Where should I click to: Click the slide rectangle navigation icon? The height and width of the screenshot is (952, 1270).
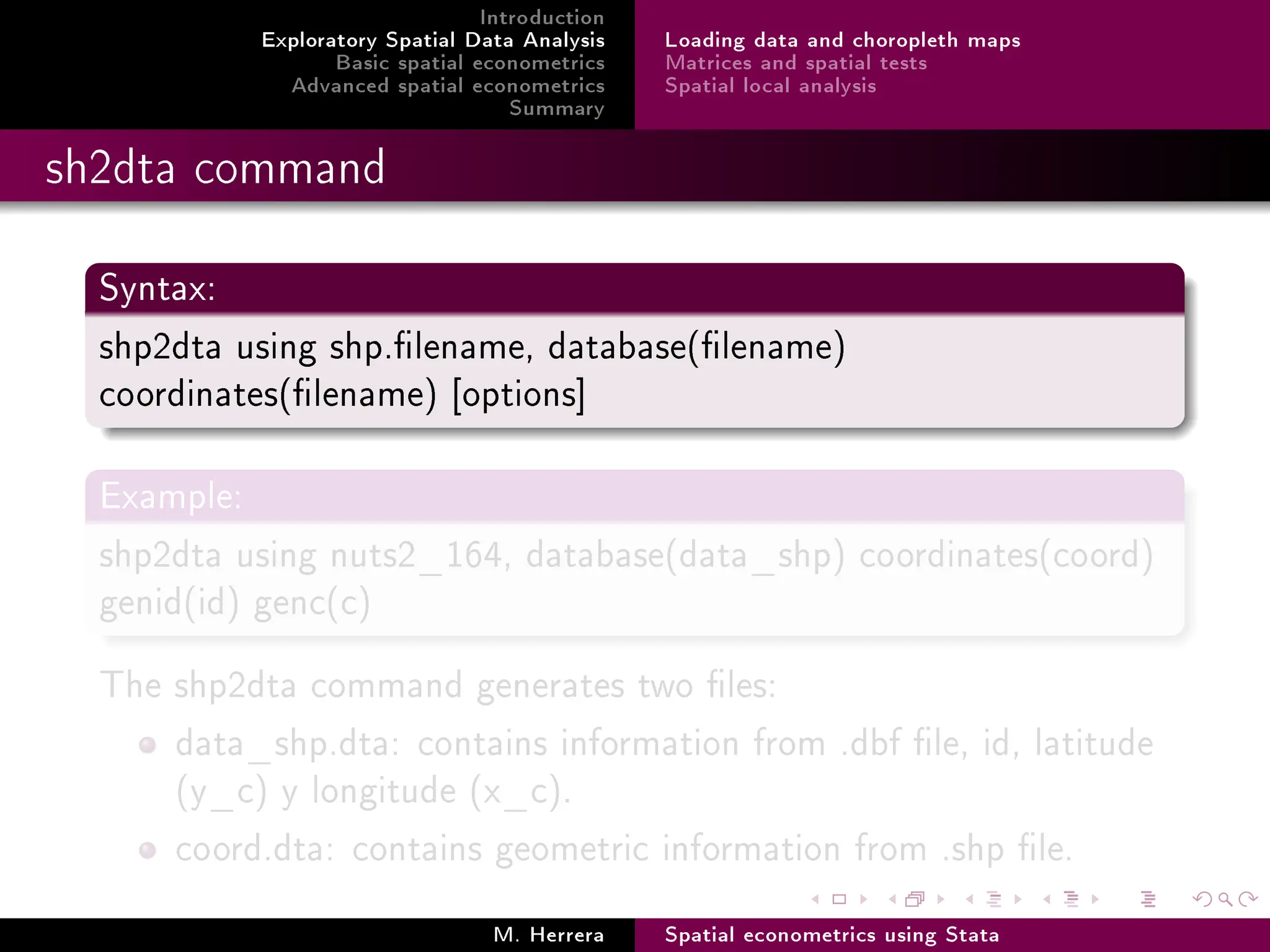point(839,899)
